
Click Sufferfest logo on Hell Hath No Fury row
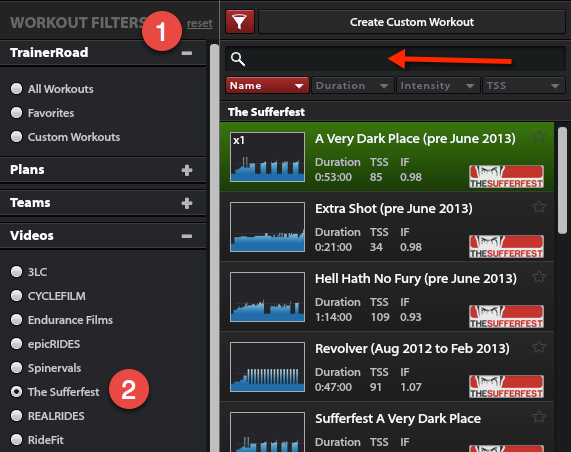pos(506,317)
